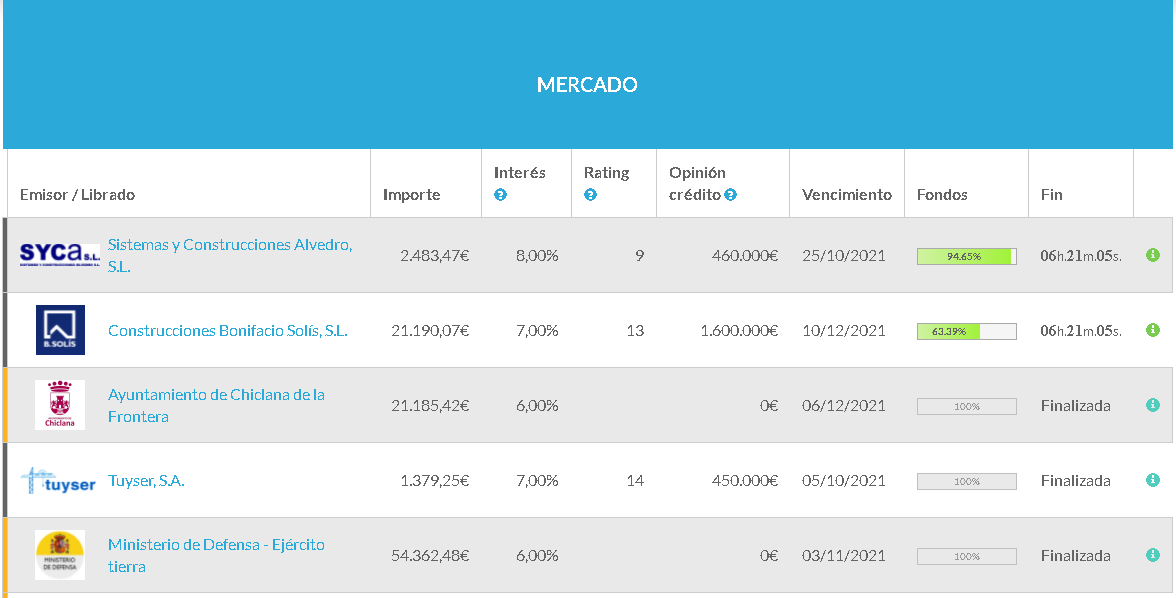
Task: Click Finalizada status in the Chiclana row
Action: (1076, 406)
